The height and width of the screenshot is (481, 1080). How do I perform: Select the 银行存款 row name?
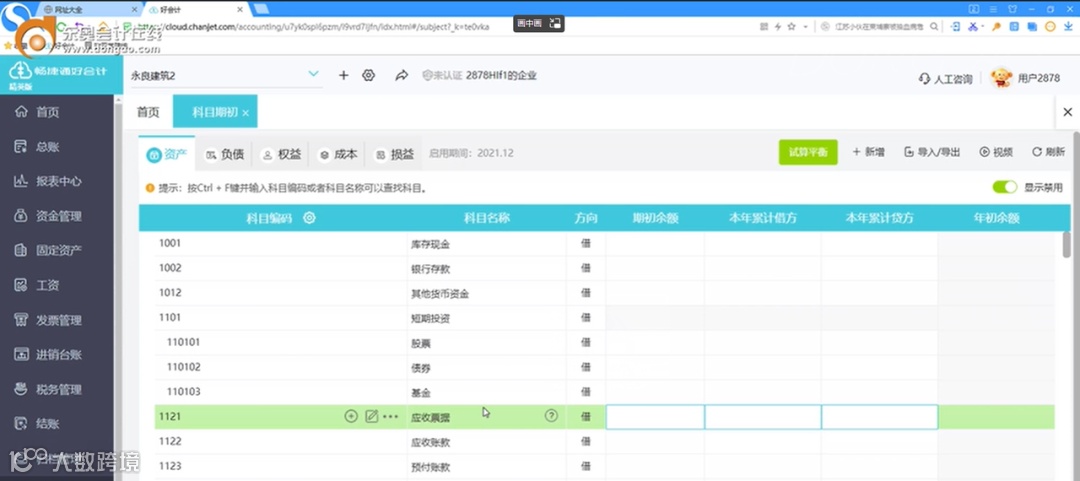[x=430, y=269]
